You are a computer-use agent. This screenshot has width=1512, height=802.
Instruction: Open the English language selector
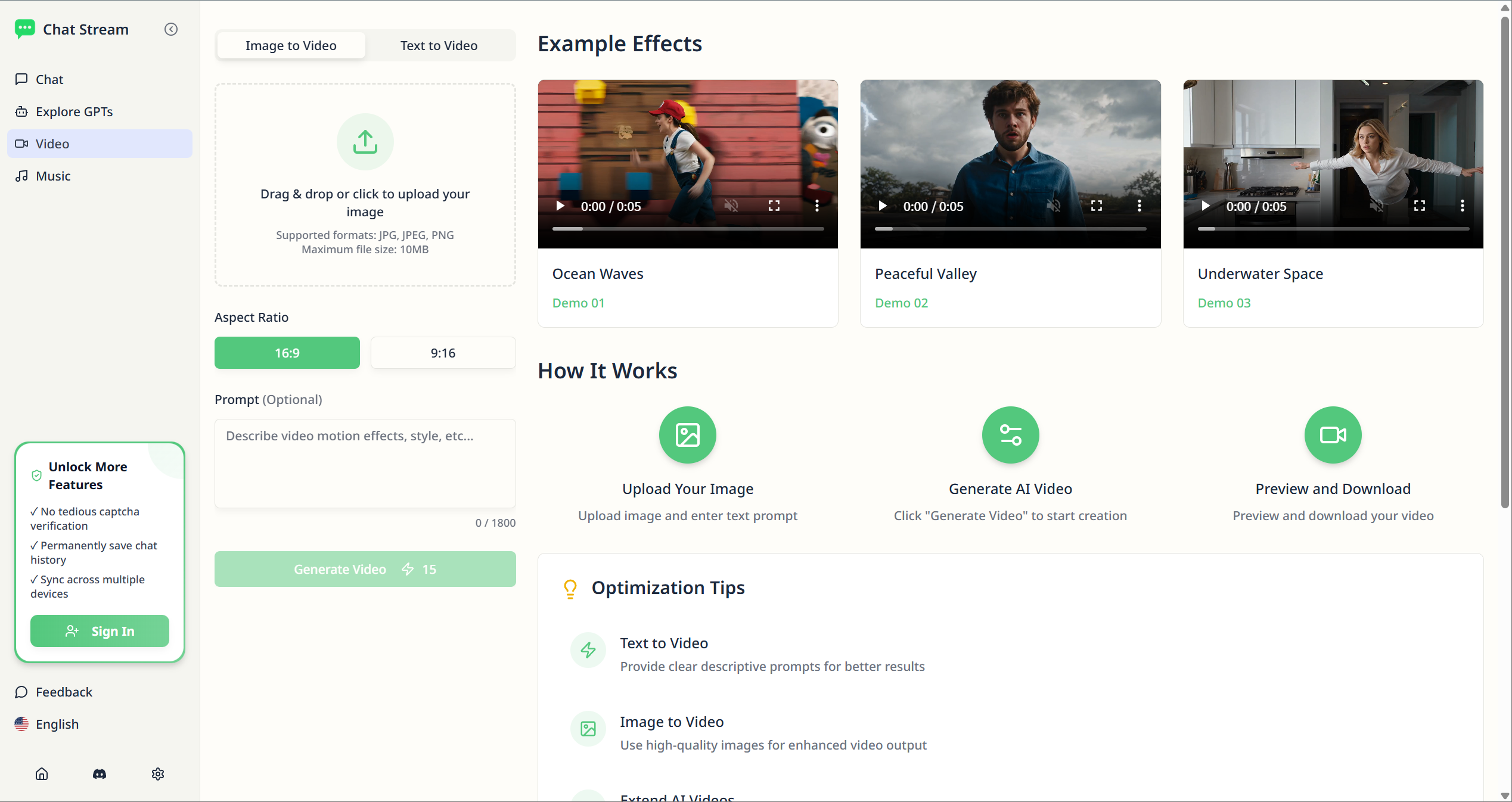(x=57, y=724)
